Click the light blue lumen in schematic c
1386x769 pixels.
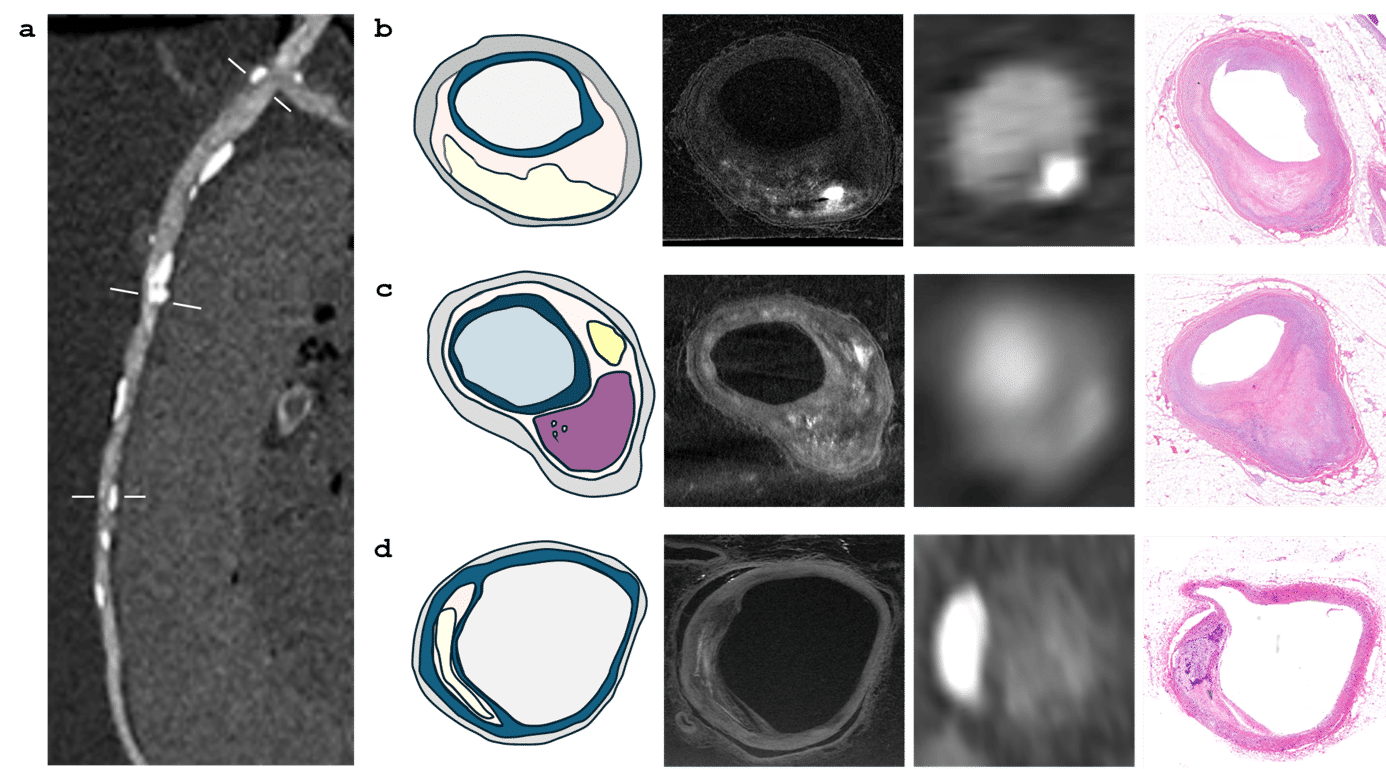click(x=516, y=355)
